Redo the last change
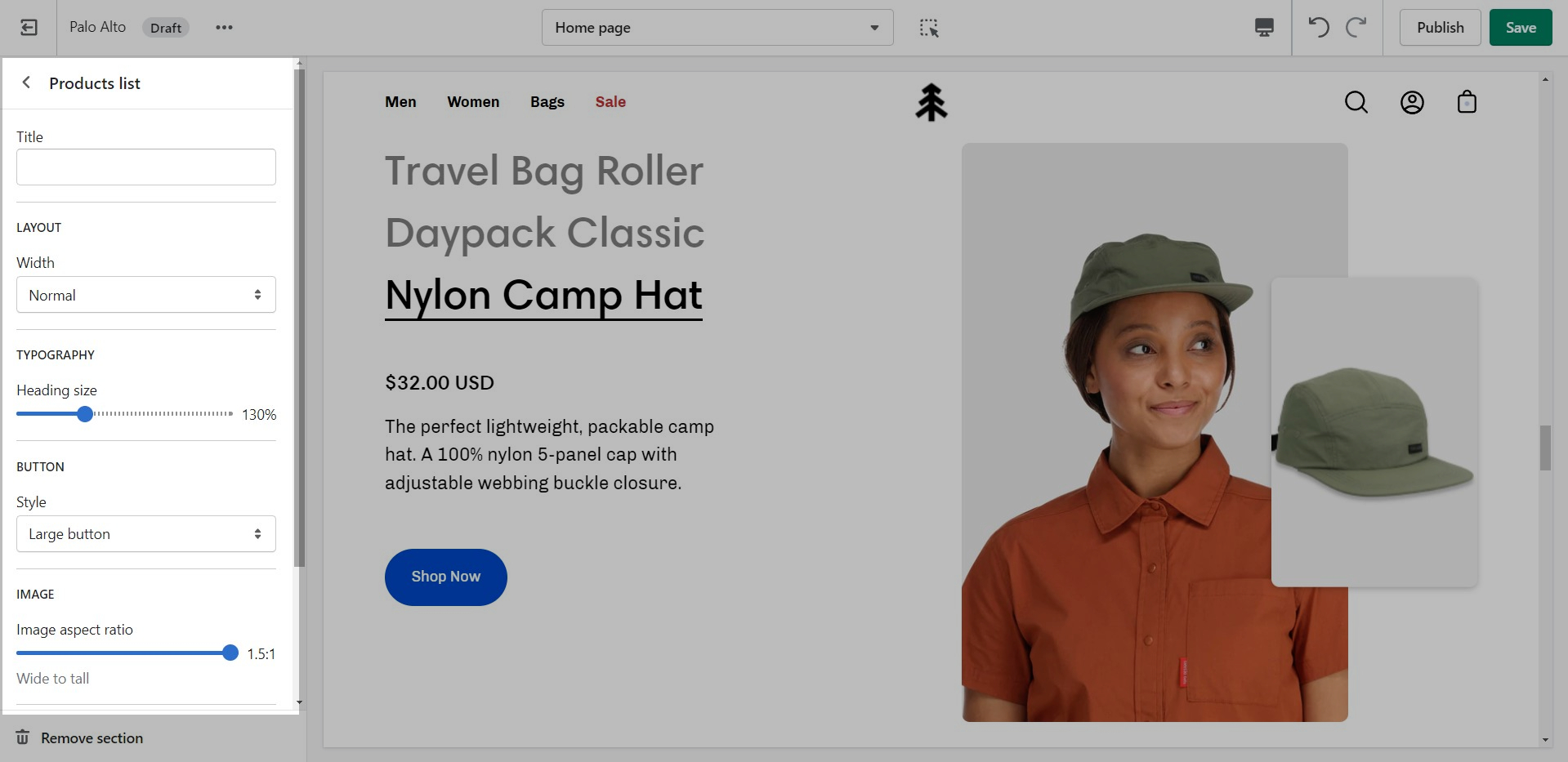The width and height of the screenshot is (1568, 762). (1356, 28)
